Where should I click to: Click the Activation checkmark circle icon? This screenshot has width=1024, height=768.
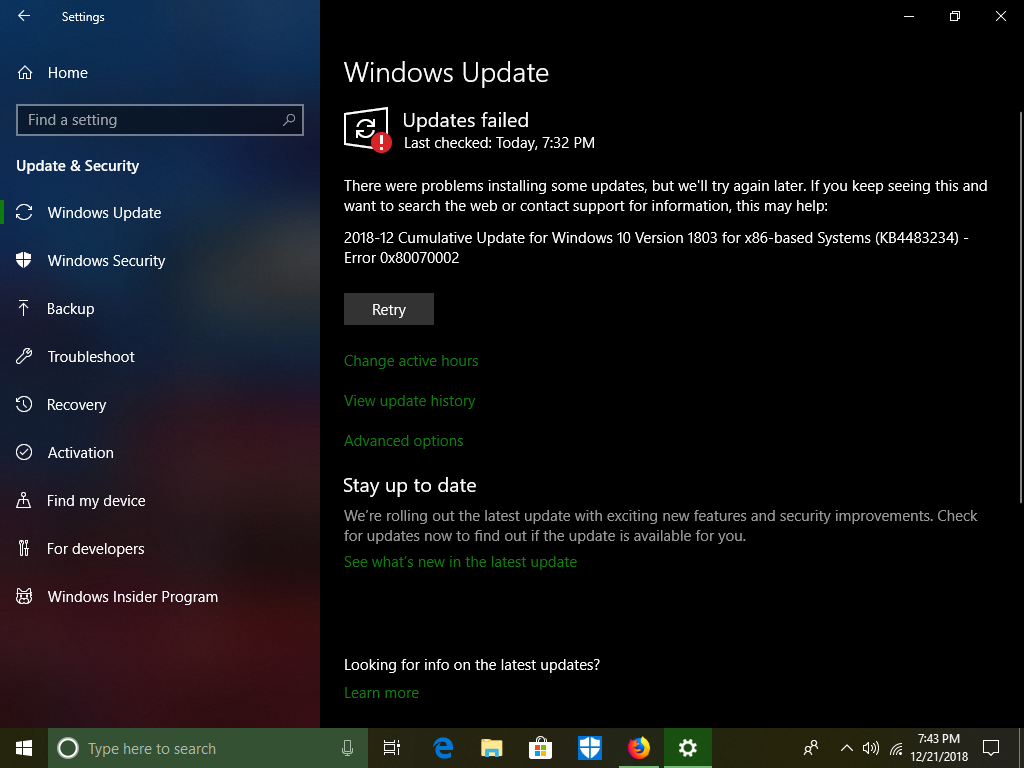[x=24, y=452]
